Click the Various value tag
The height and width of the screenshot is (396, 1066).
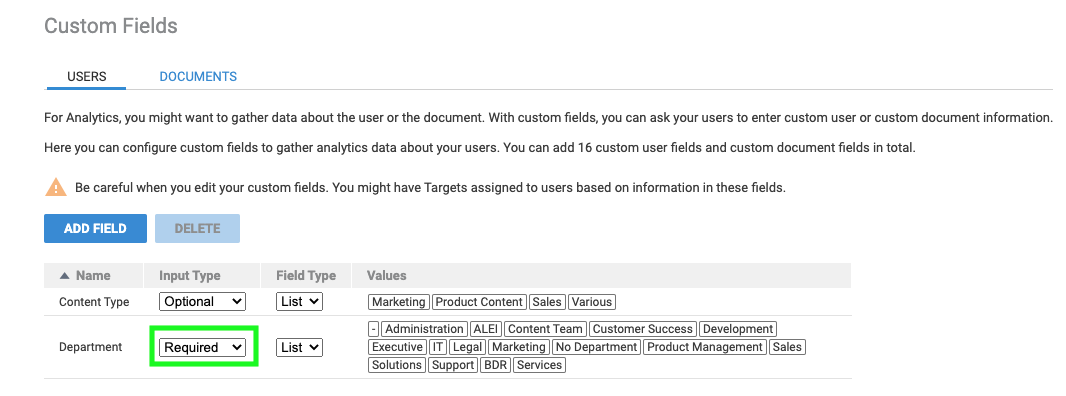592,301
